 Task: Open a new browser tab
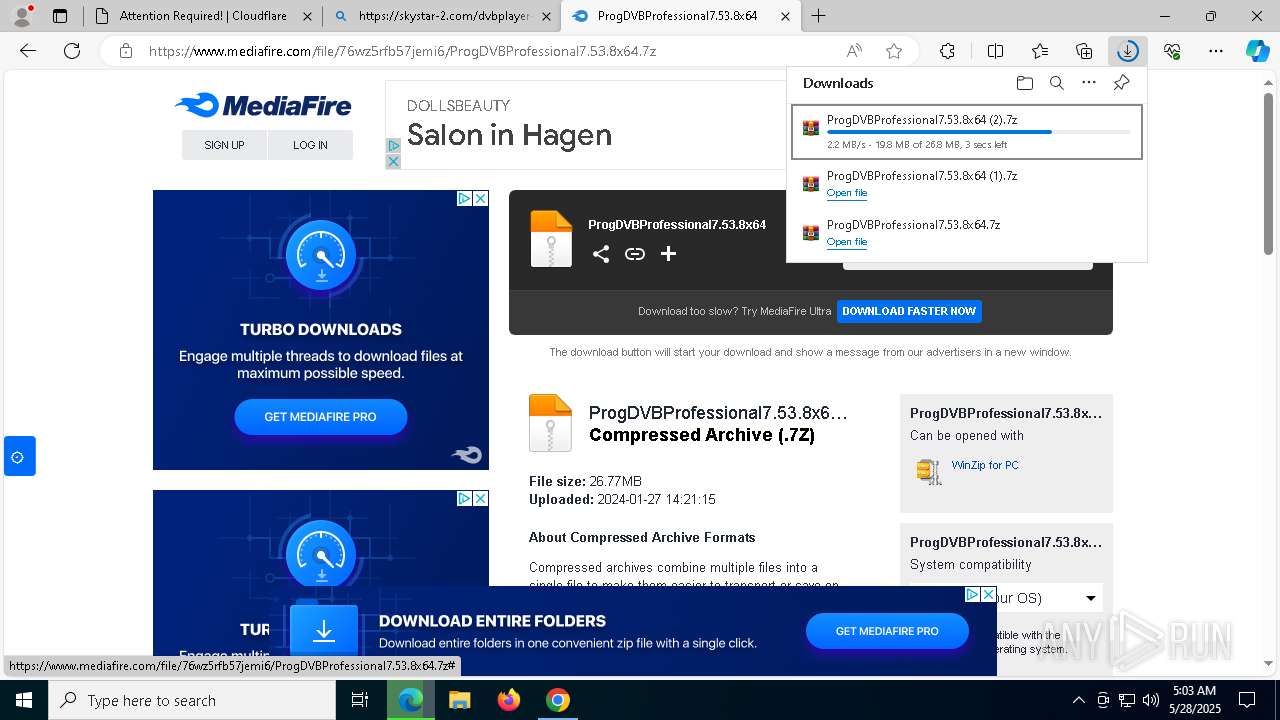[818, 16]
